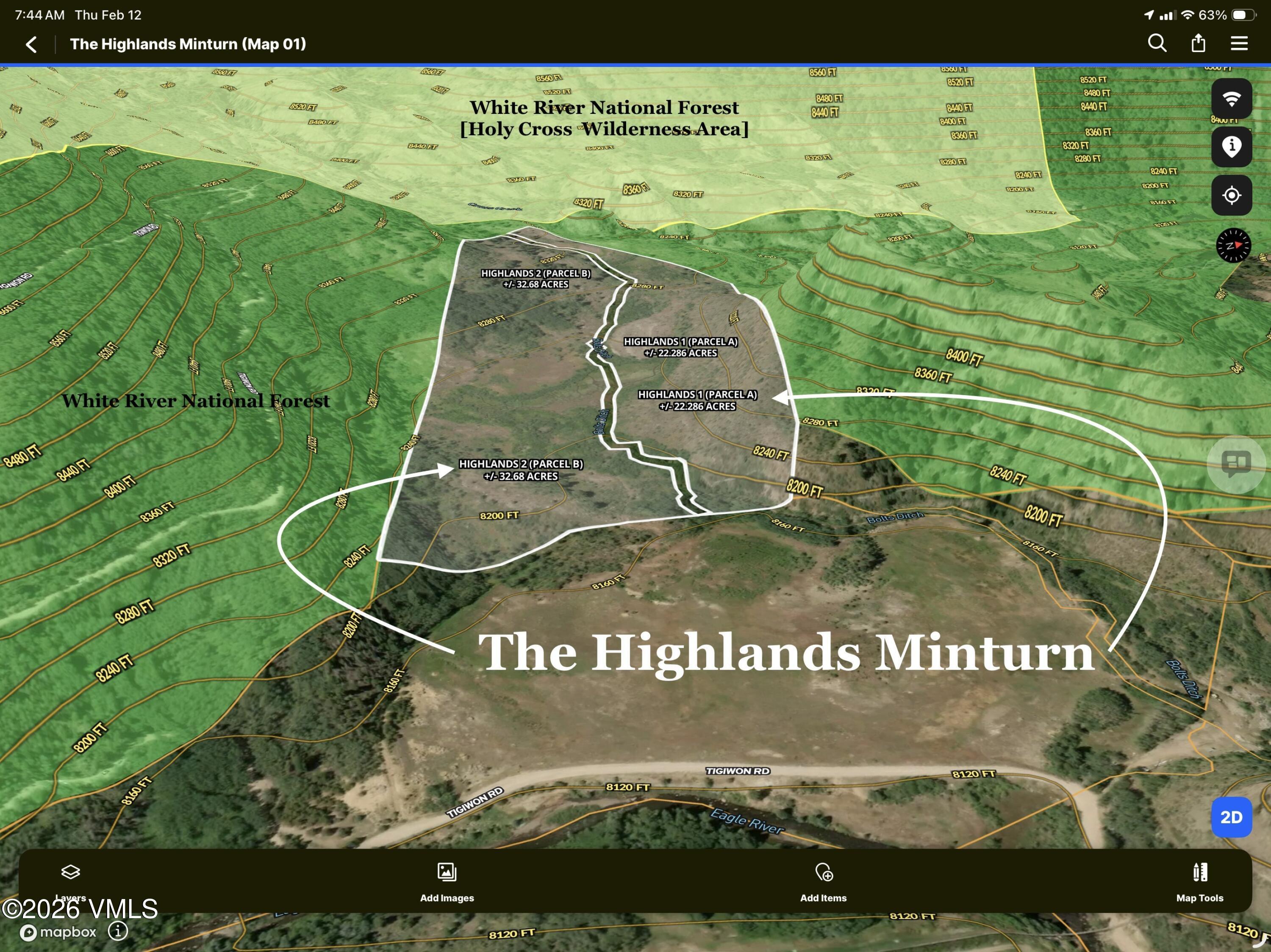Open the map info pin button

[1231, 147]
